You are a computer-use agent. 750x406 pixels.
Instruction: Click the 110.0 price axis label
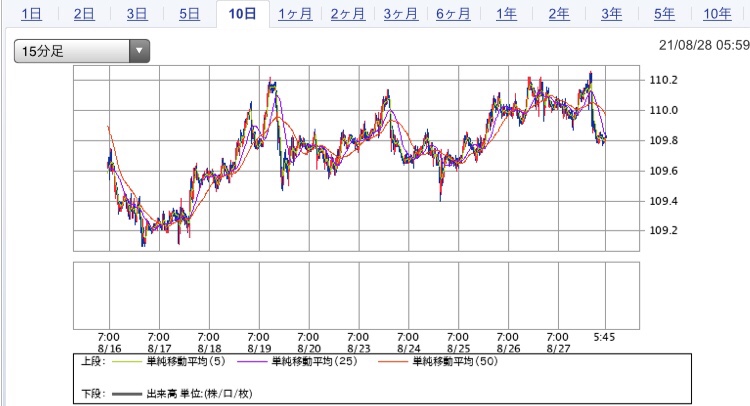[663, 110]
